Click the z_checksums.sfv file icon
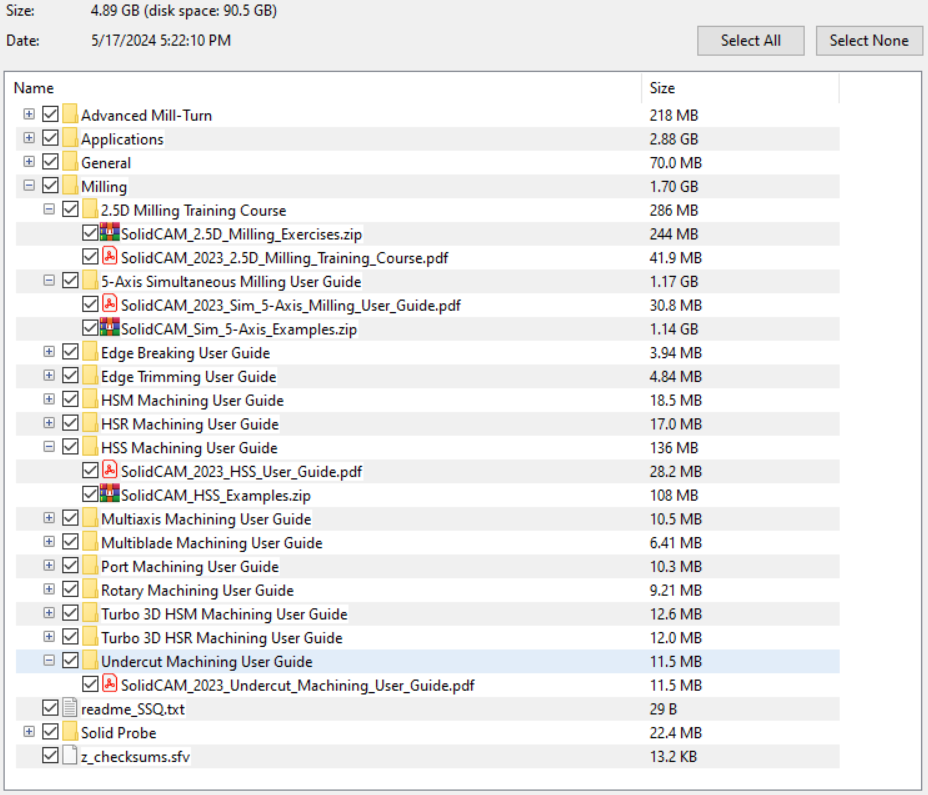Screen dimensions: 928x795 tap(70, 755)
